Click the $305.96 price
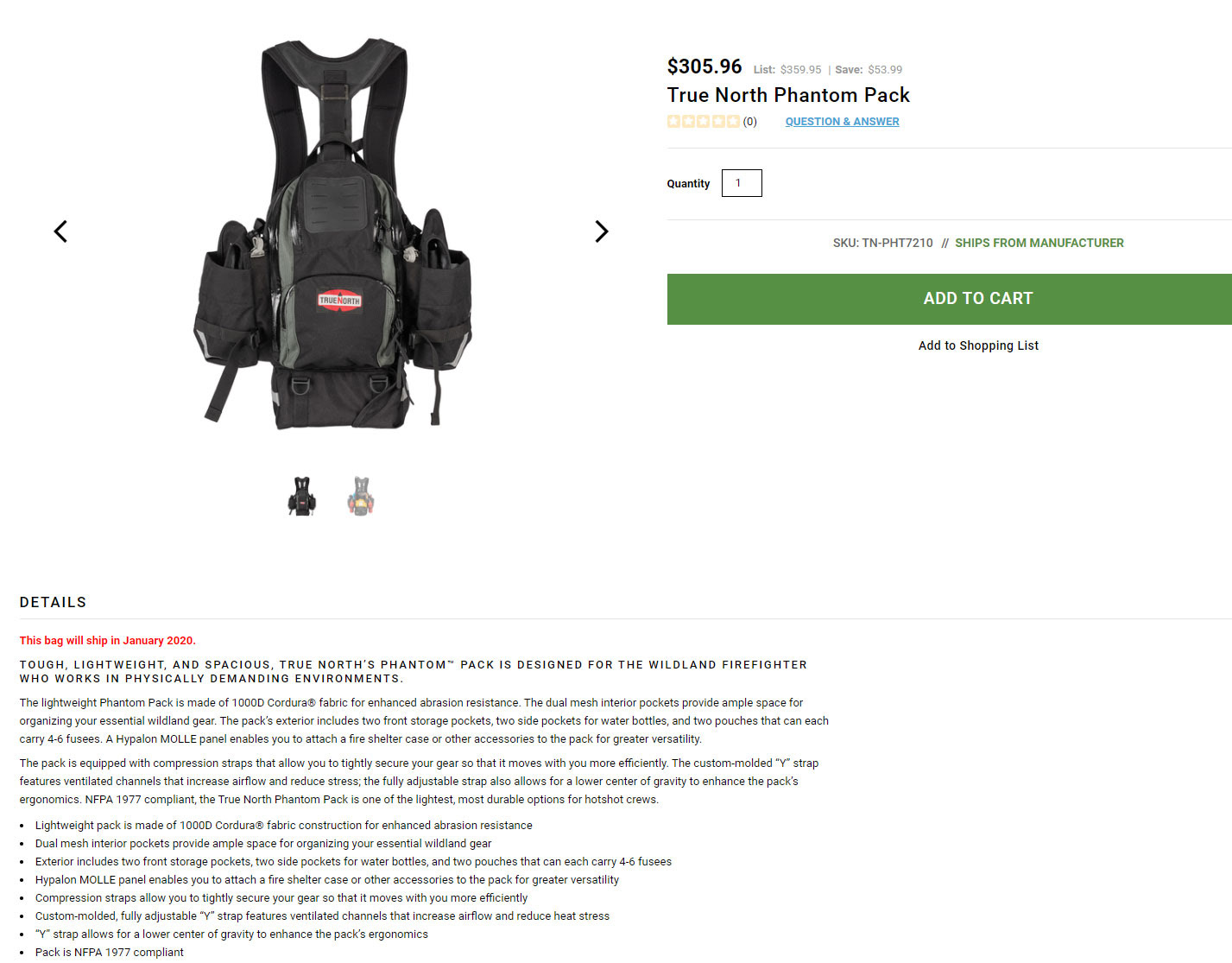The height and width of the screenshot is (963, 1232). point(704,67)
